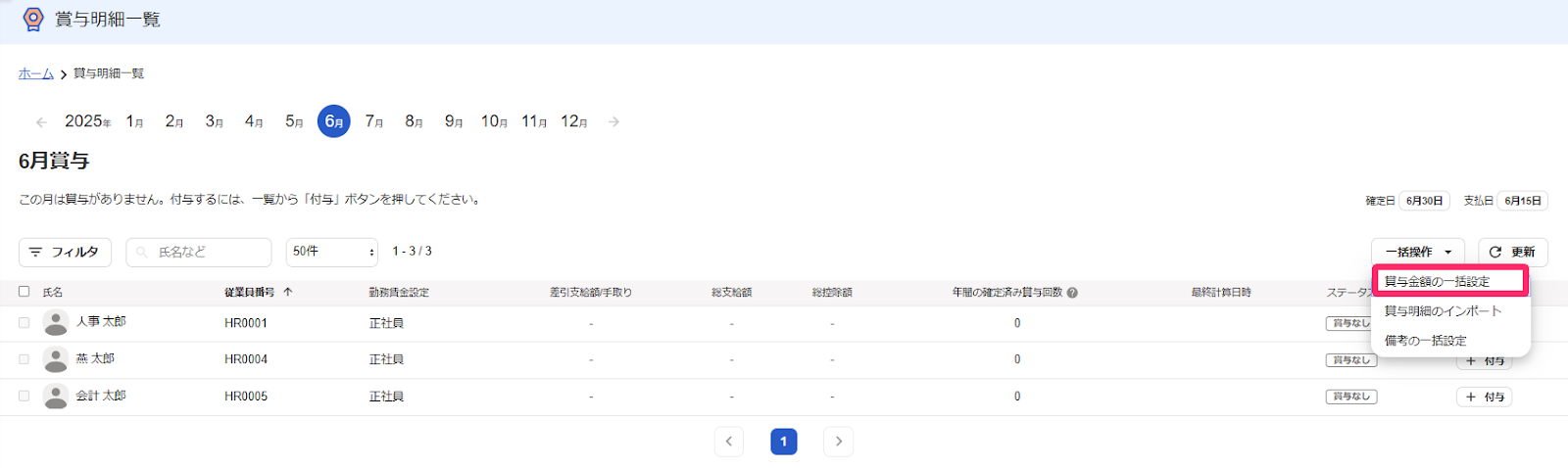Click the 1 - 3 / 3 record count

(x=413, y=252)
